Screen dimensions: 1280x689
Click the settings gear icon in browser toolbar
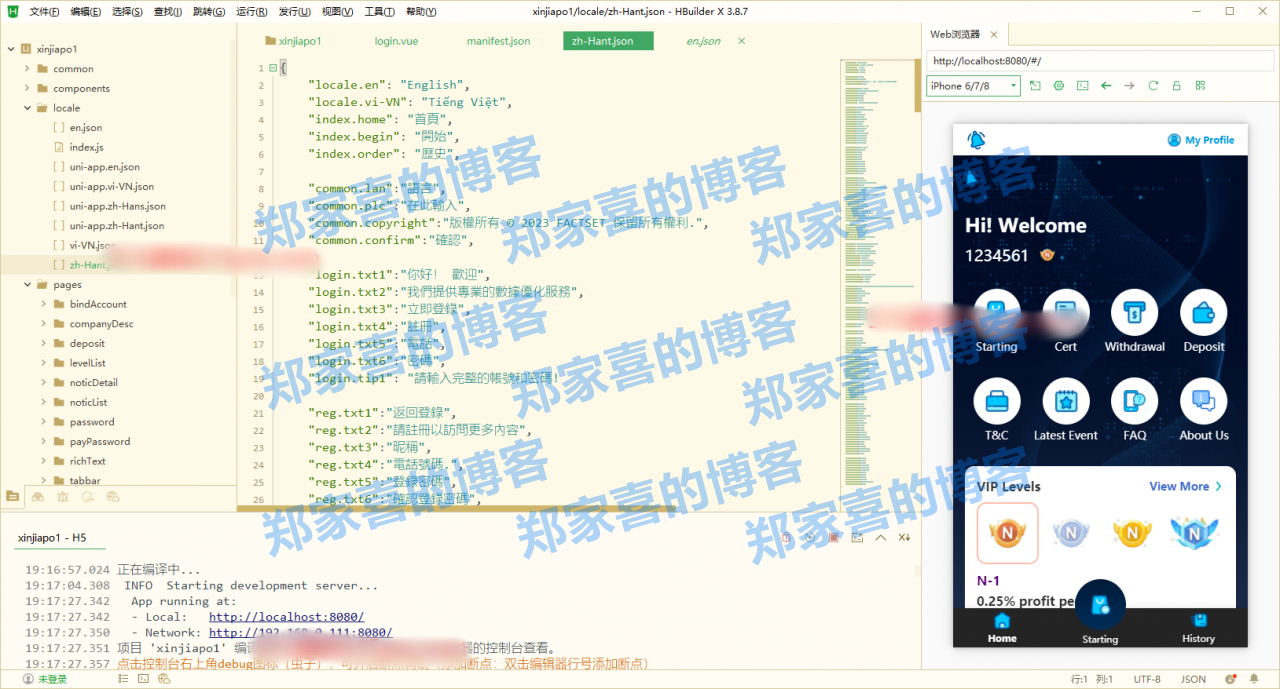click(1059, 86)
